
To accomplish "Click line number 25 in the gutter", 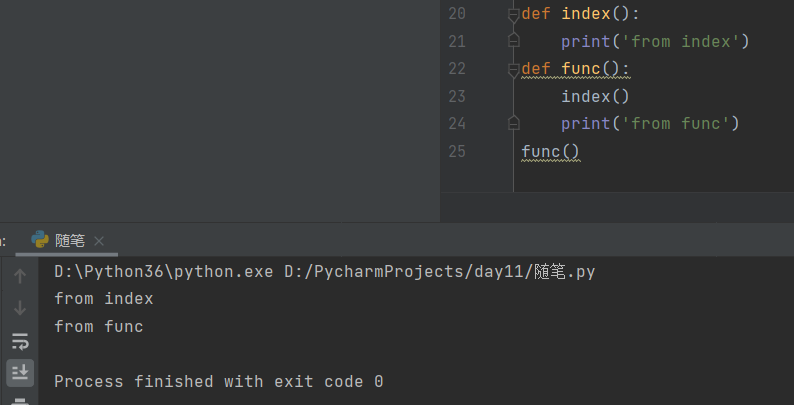I will pos(457,152).
